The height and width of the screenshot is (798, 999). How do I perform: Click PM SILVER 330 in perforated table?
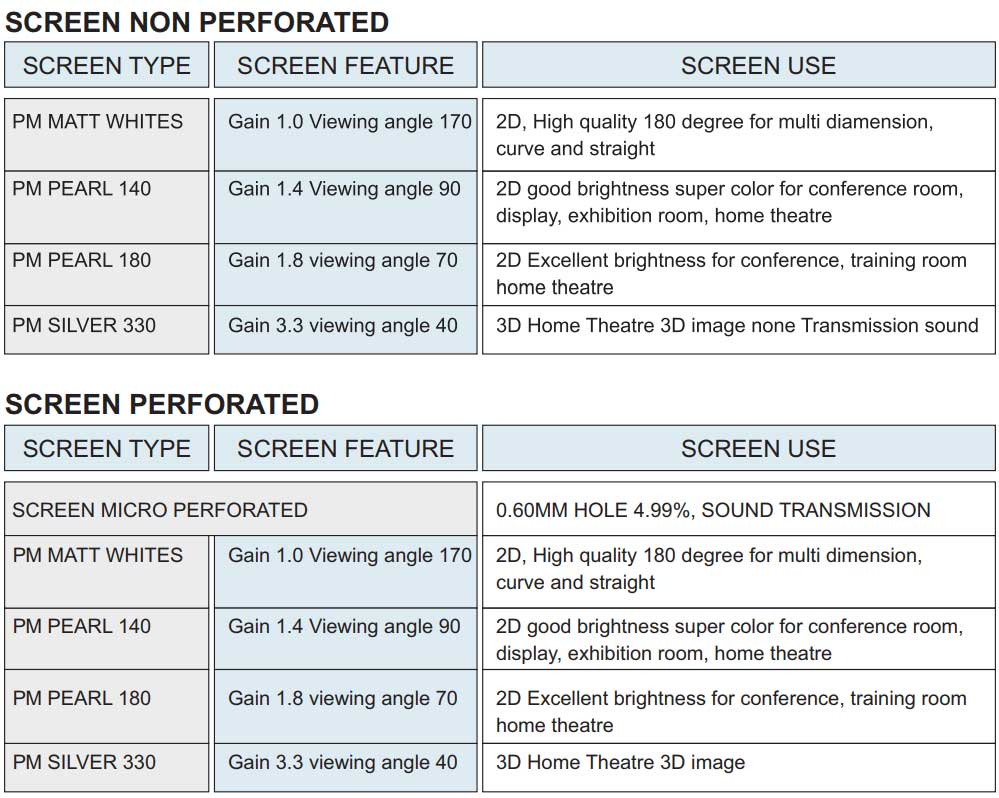tap(84, 763)
